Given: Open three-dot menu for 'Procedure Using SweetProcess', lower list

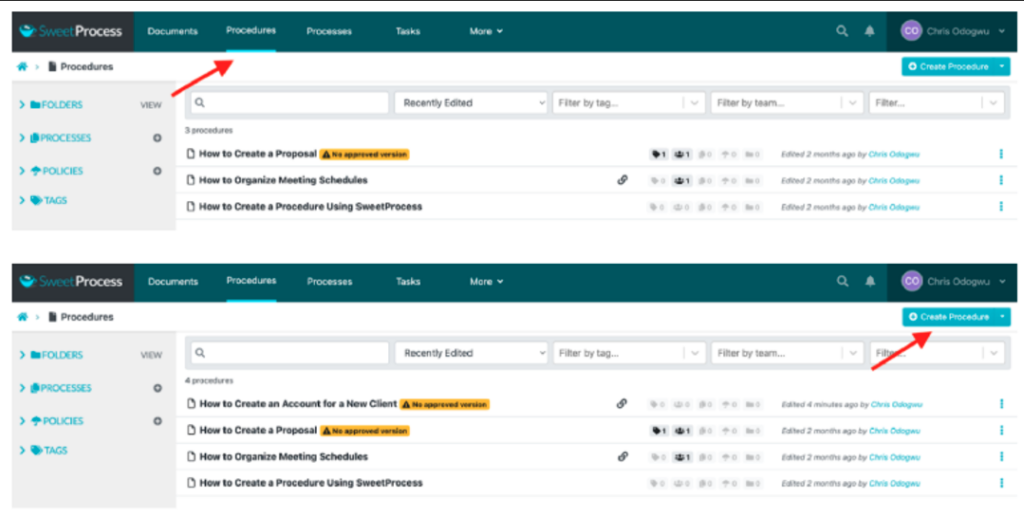Looking at the screenshot, I should (1001, 482).
